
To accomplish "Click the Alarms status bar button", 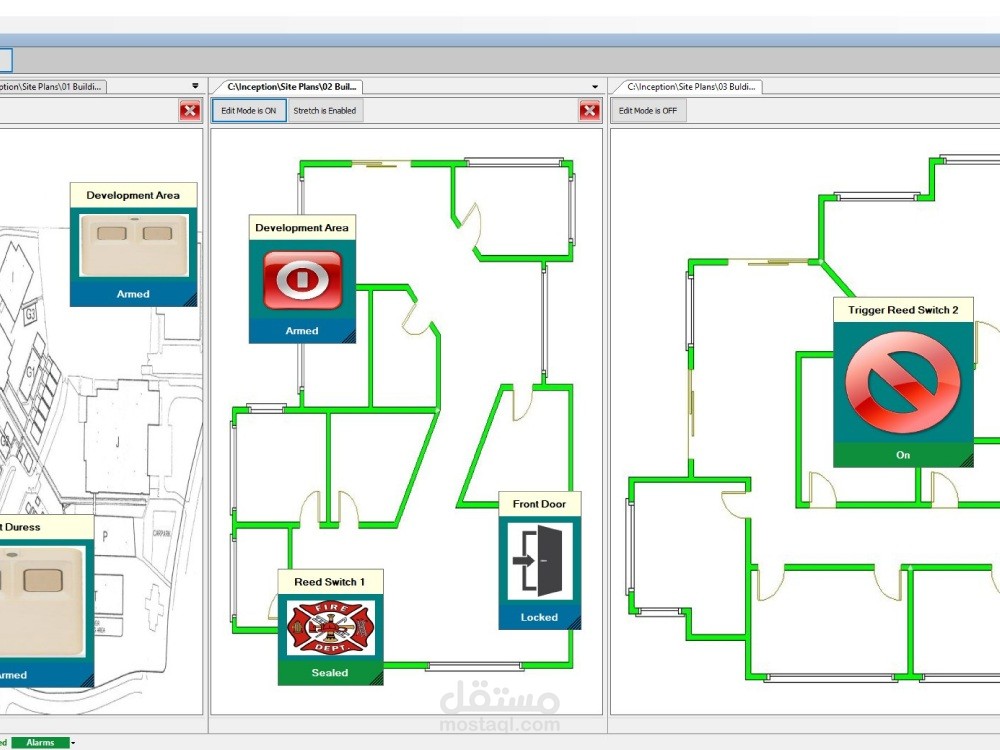I will click(x=40, y=742).
